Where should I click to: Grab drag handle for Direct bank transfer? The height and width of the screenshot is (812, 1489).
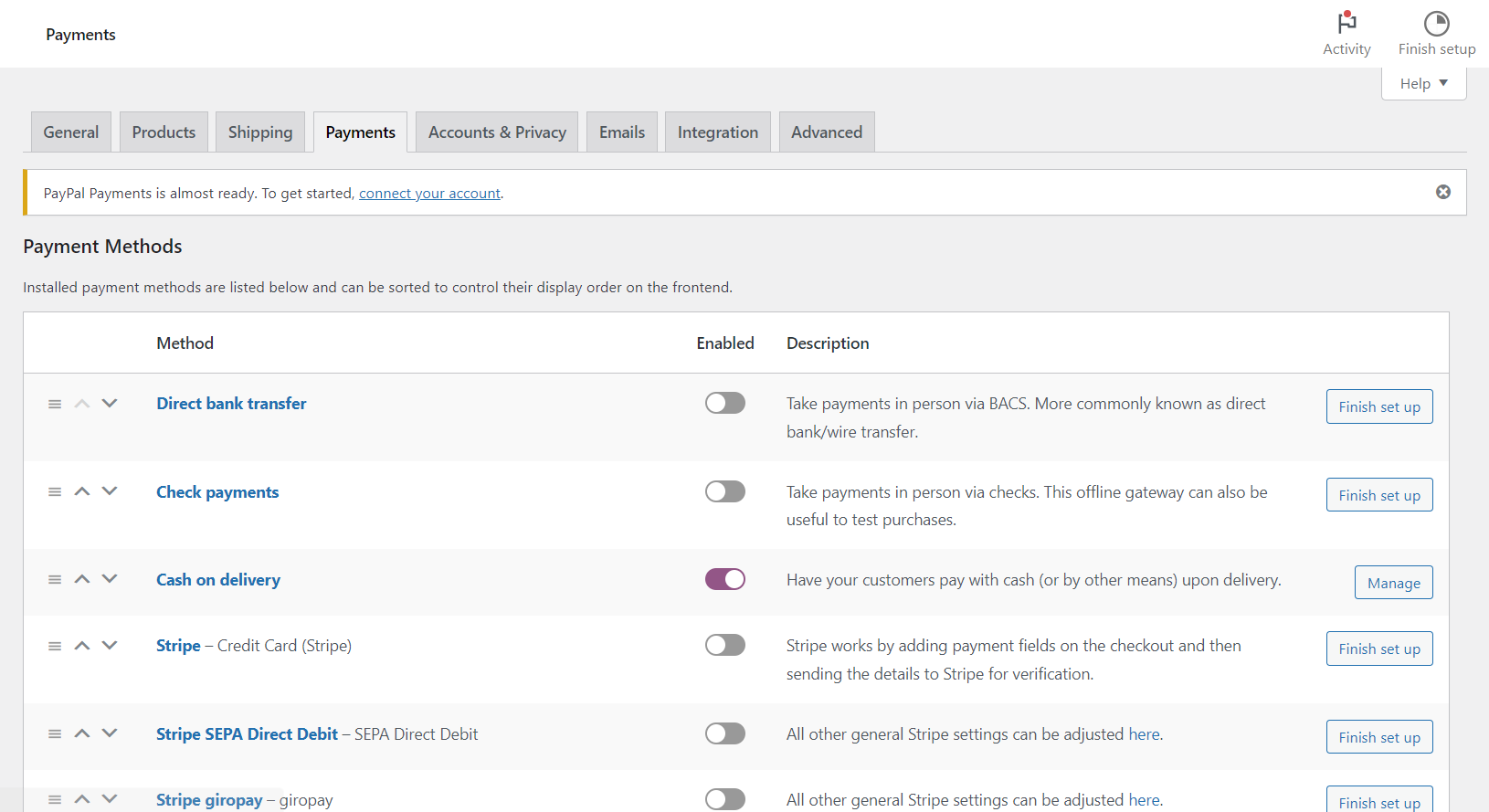pos(55,404)
